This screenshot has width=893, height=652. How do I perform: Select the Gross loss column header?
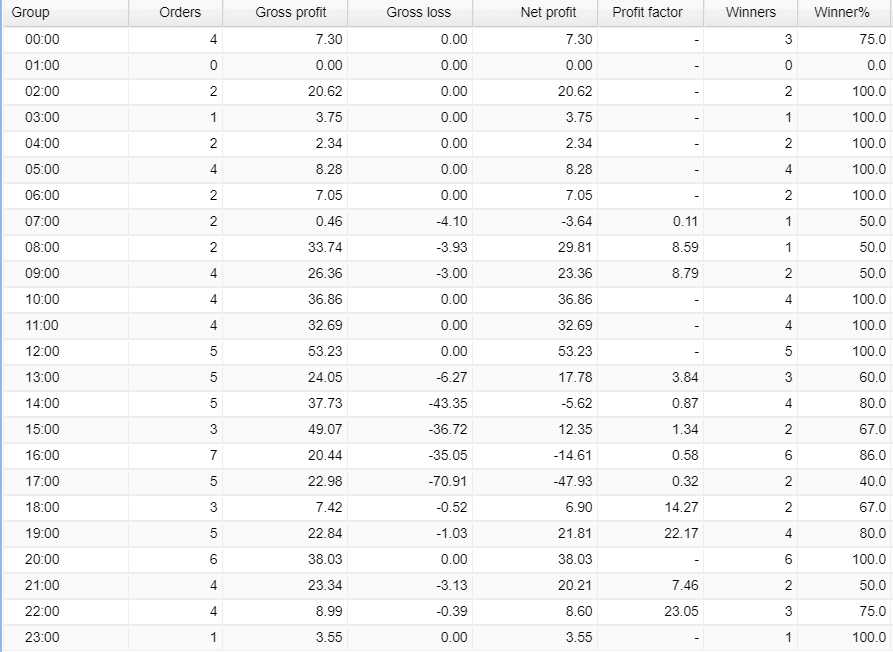pyautogui.click(x=418, y=13)
